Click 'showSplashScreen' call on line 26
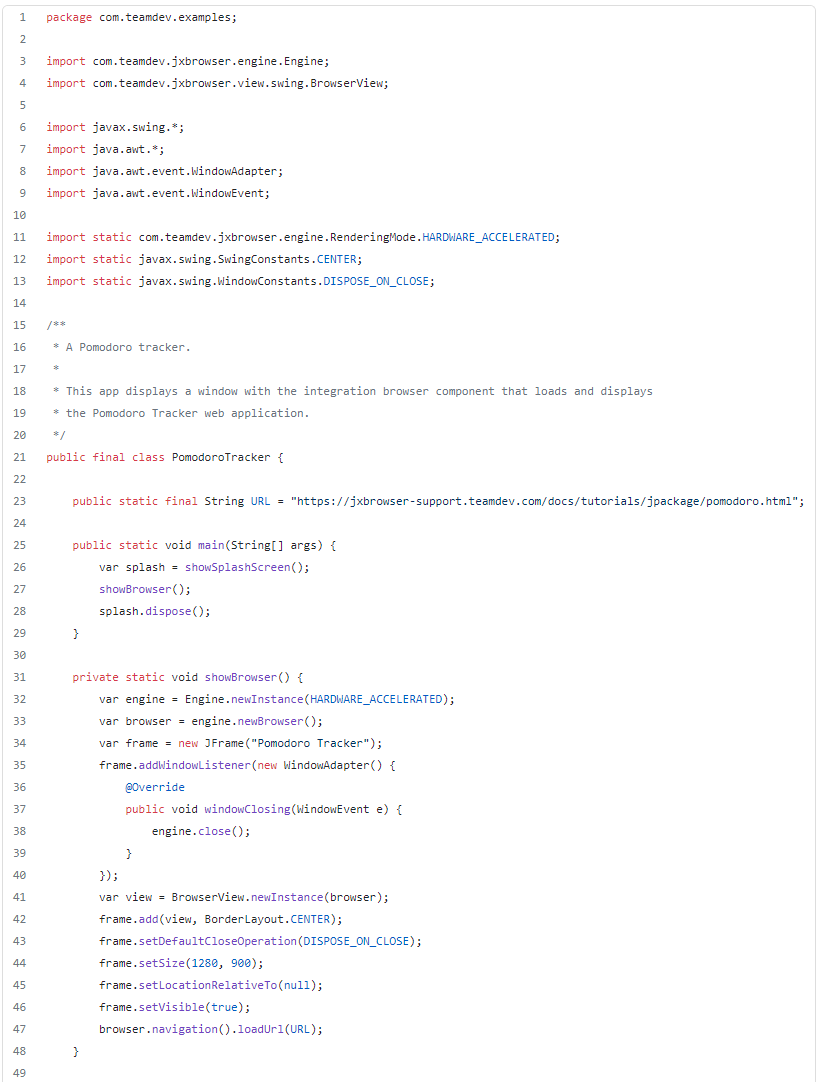 237,568
